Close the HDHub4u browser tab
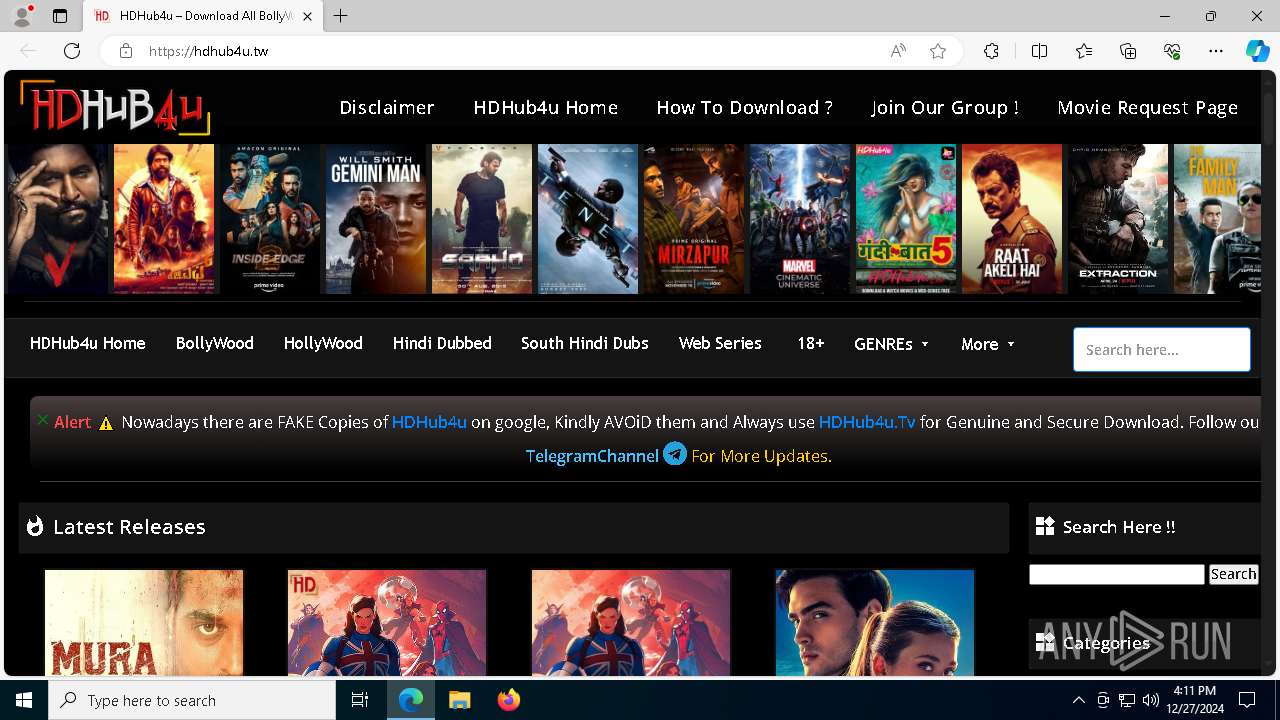1280x720 pixels. pos(308,16)
